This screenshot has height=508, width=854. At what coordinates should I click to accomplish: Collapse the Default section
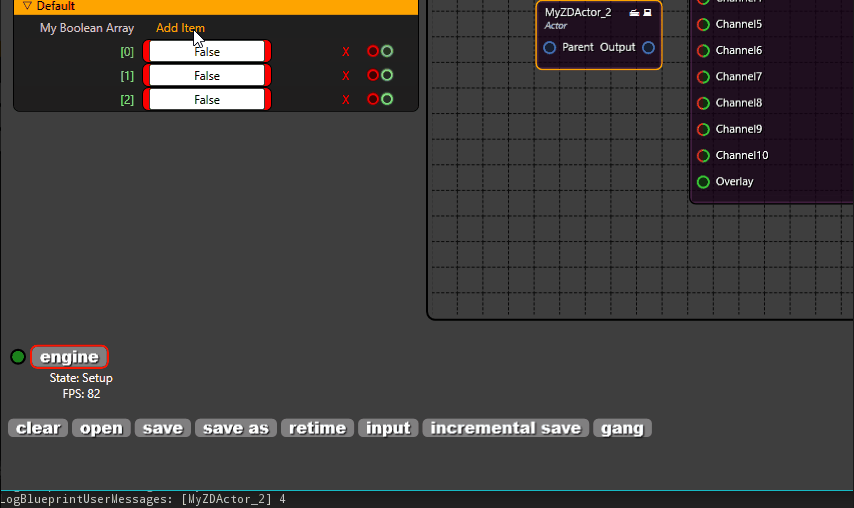coord(27,6)
